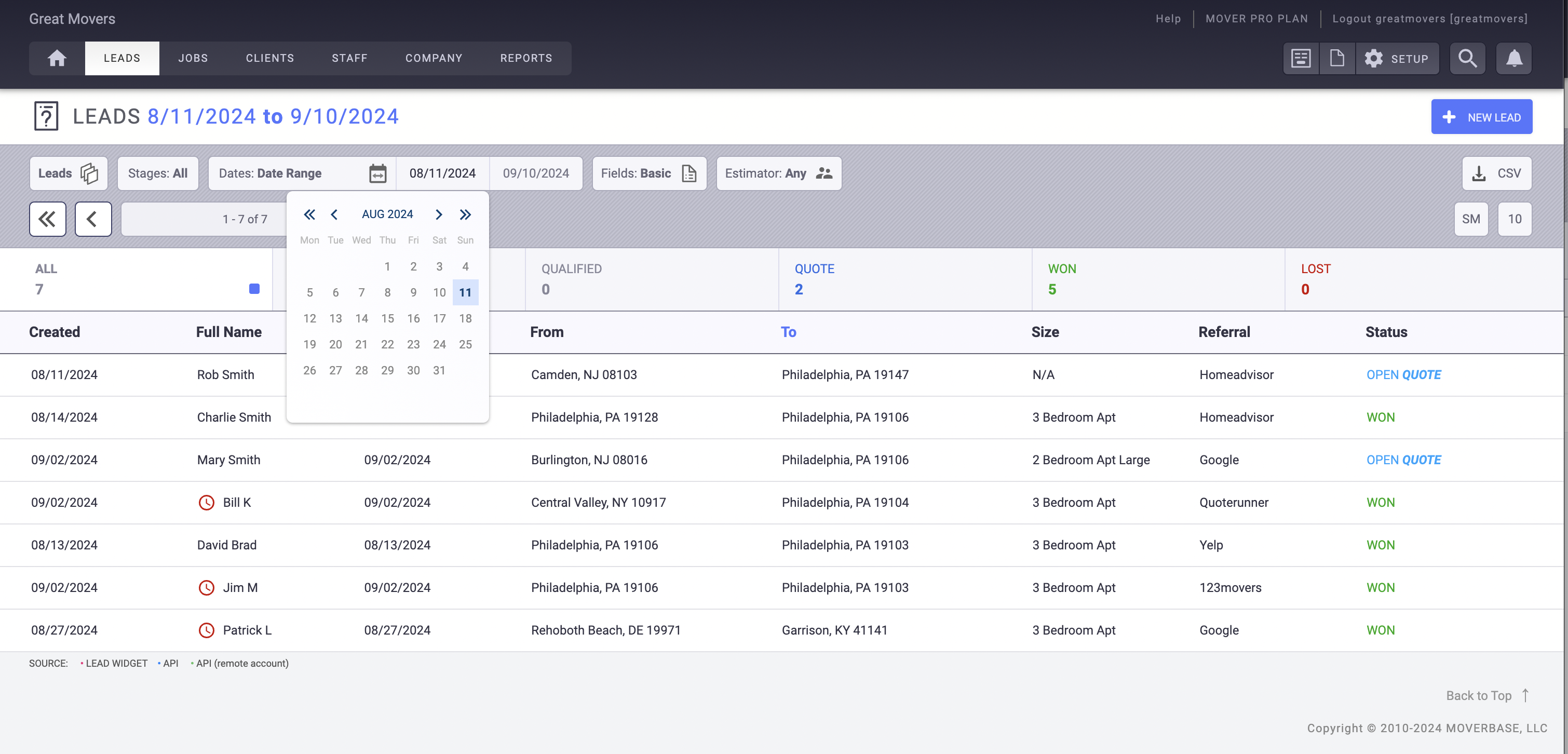This screenshot has width=1568, height=754.
Task: Filter by the Quote stage
Action: pyautogui.click(x=905, y=279)
